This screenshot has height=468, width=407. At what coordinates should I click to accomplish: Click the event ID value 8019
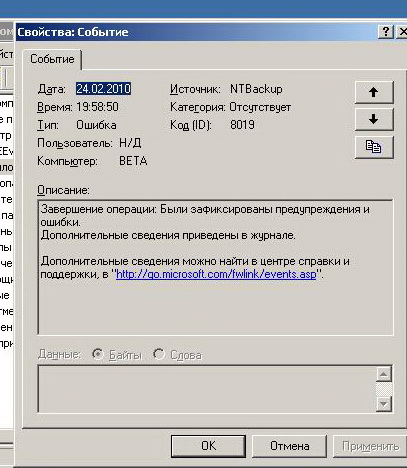[242, 125]
